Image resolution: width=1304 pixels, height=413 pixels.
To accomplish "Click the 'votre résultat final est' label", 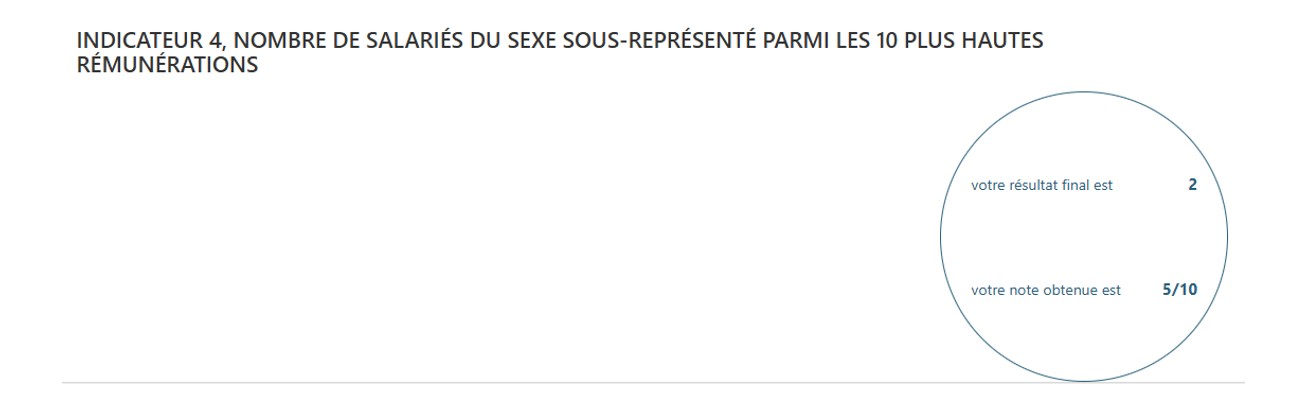I will (1027, 185).
